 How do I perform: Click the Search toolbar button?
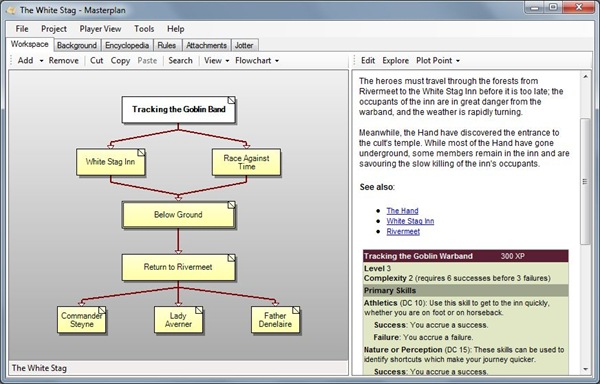180,60
